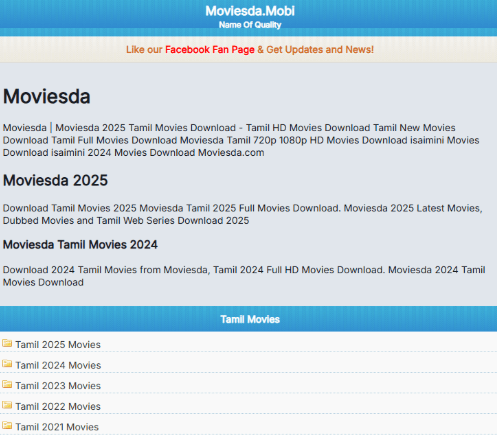The height and width of the screenshot is (435, 497).
Task: Click the paragraph starting 'Download 2024 Tamil Movies'
Action: point(244,276)
